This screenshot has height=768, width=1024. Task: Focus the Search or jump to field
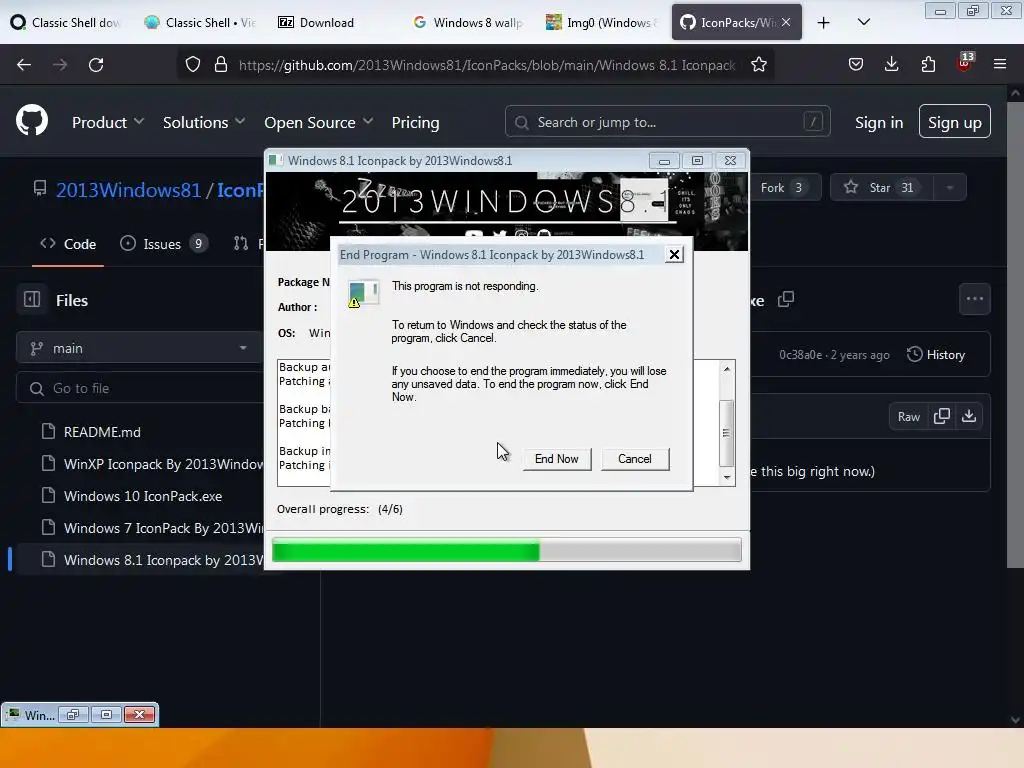pyautogui.click(x=667, y=122)
